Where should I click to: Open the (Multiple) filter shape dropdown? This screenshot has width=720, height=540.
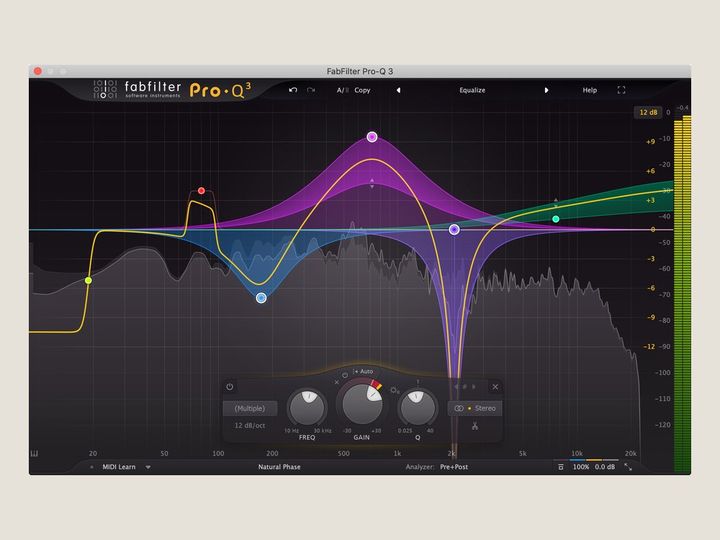pyautogui.click(x=250, y=408)
